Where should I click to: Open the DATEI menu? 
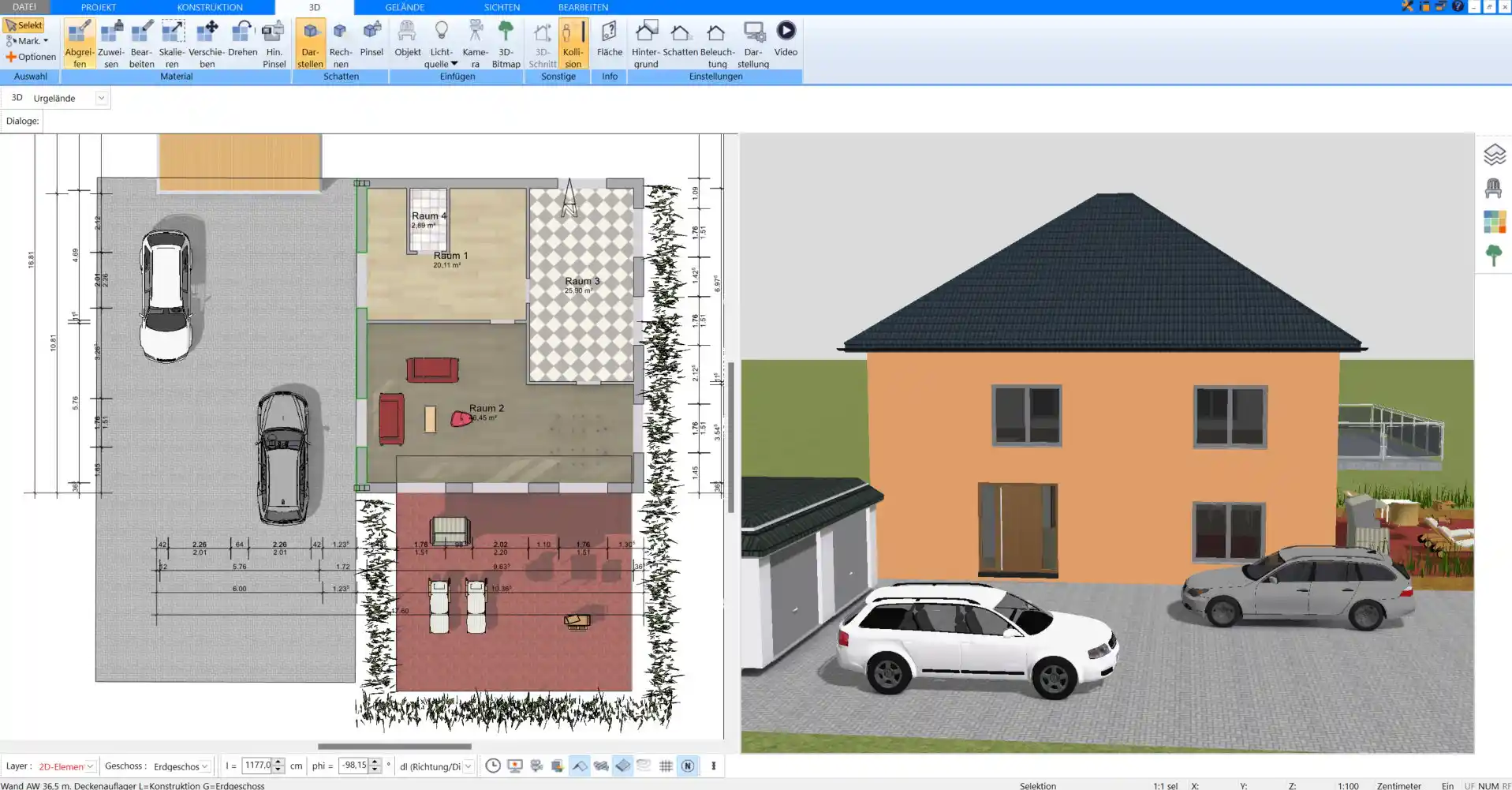click(24, 7)
